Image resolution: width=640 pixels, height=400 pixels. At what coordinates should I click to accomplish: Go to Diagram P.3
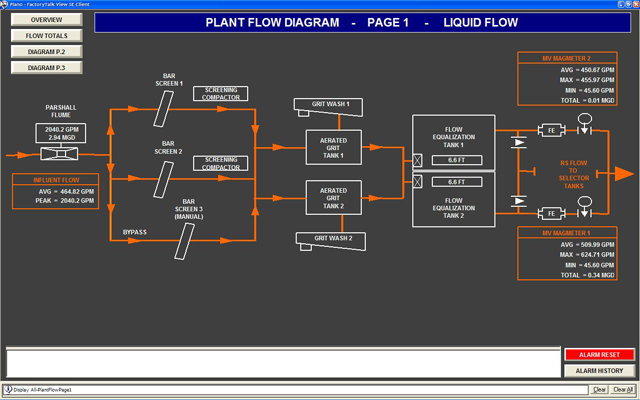point(44,68)
